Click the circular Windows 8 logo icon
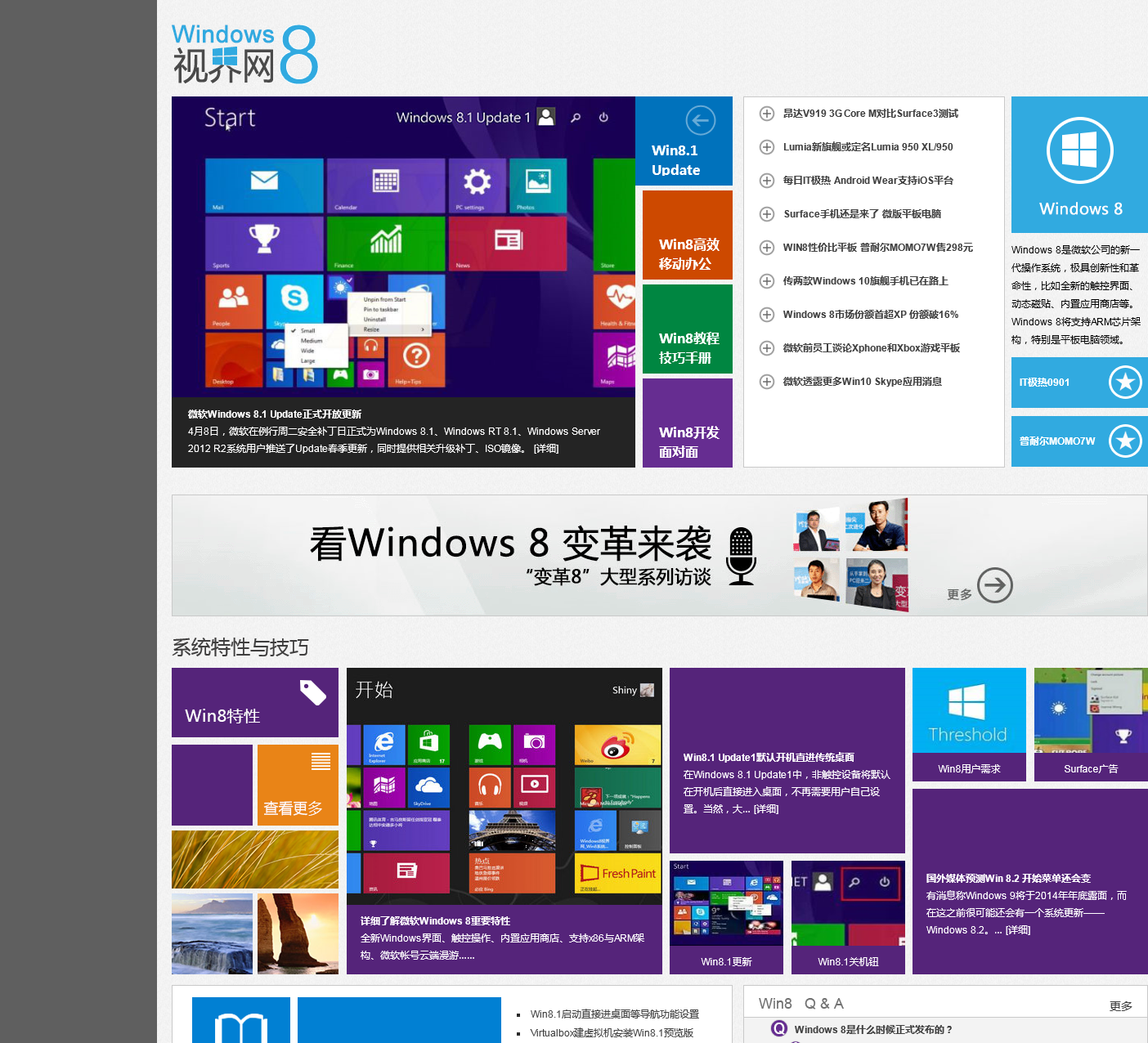 tap(1079, 151)
